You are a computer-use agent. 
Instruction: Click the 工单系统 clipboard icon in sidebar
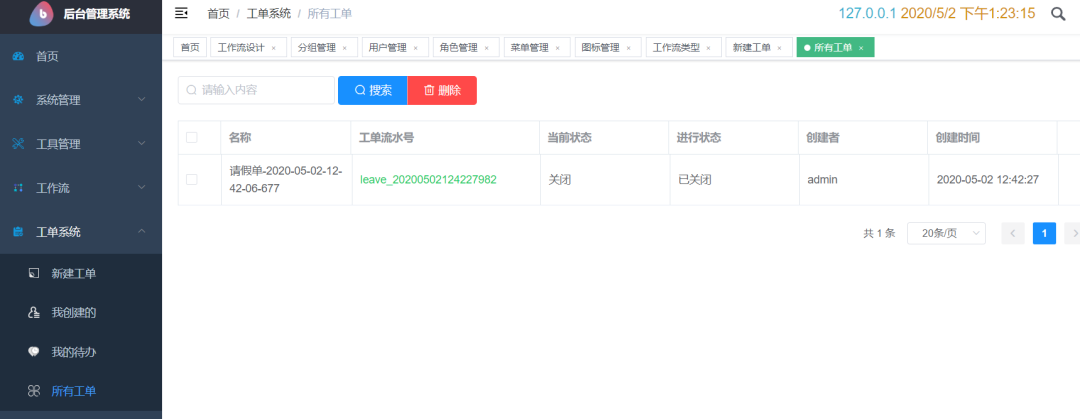click(x=19, y=232)
